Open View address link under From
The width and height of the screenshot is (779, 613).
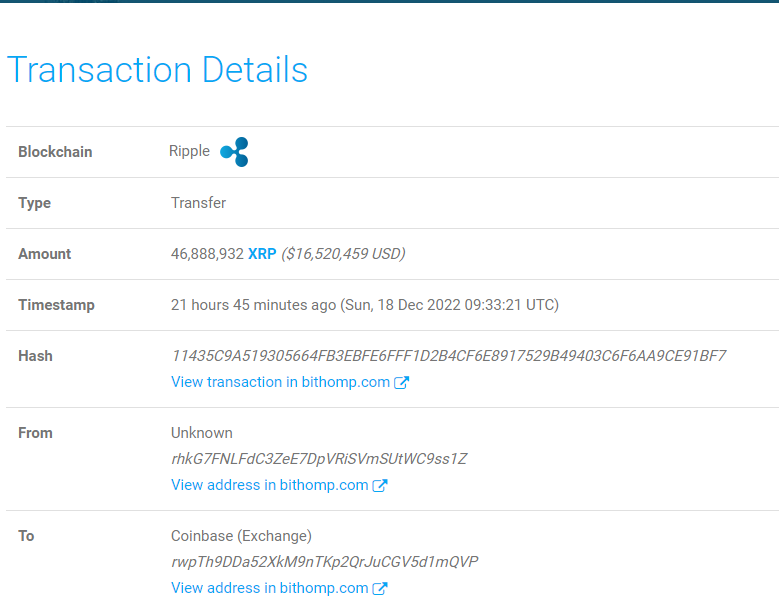pyautogui.click(x=269, y=485)
